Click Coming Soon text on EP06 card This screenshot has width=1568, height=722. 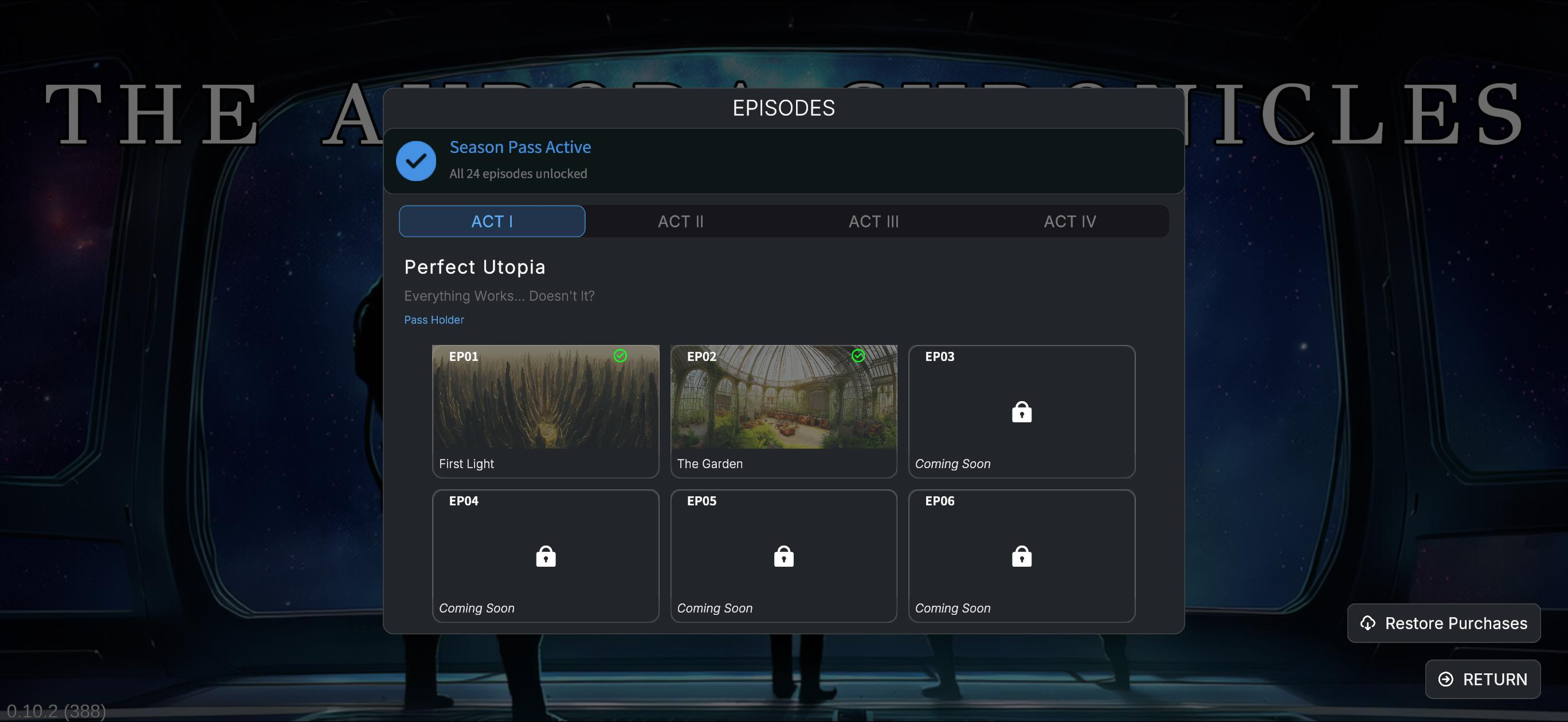[x=952, y=608]
